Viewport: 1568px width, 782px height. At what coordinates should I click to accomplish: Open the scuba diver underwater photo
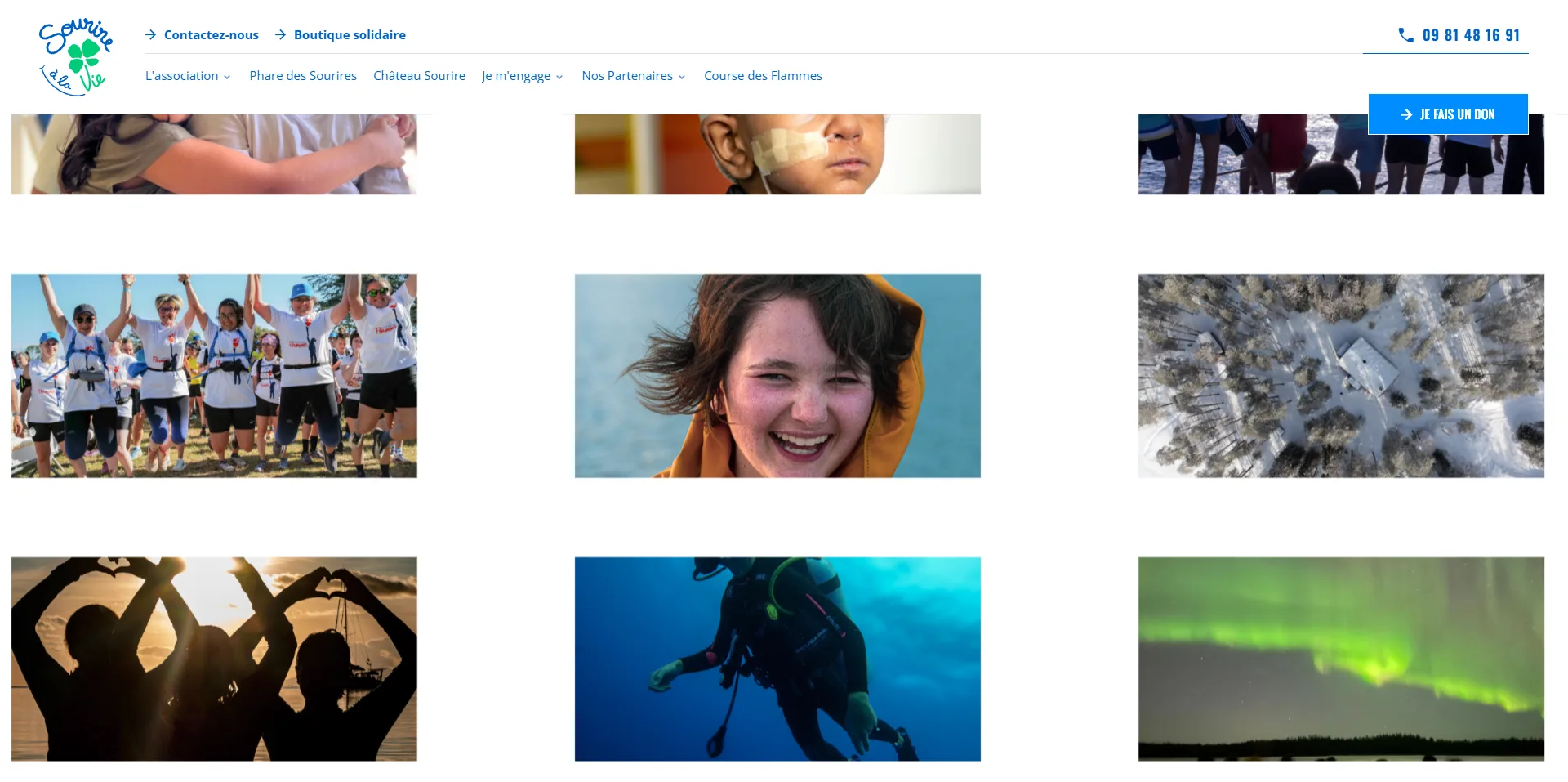tap(777, 659)
